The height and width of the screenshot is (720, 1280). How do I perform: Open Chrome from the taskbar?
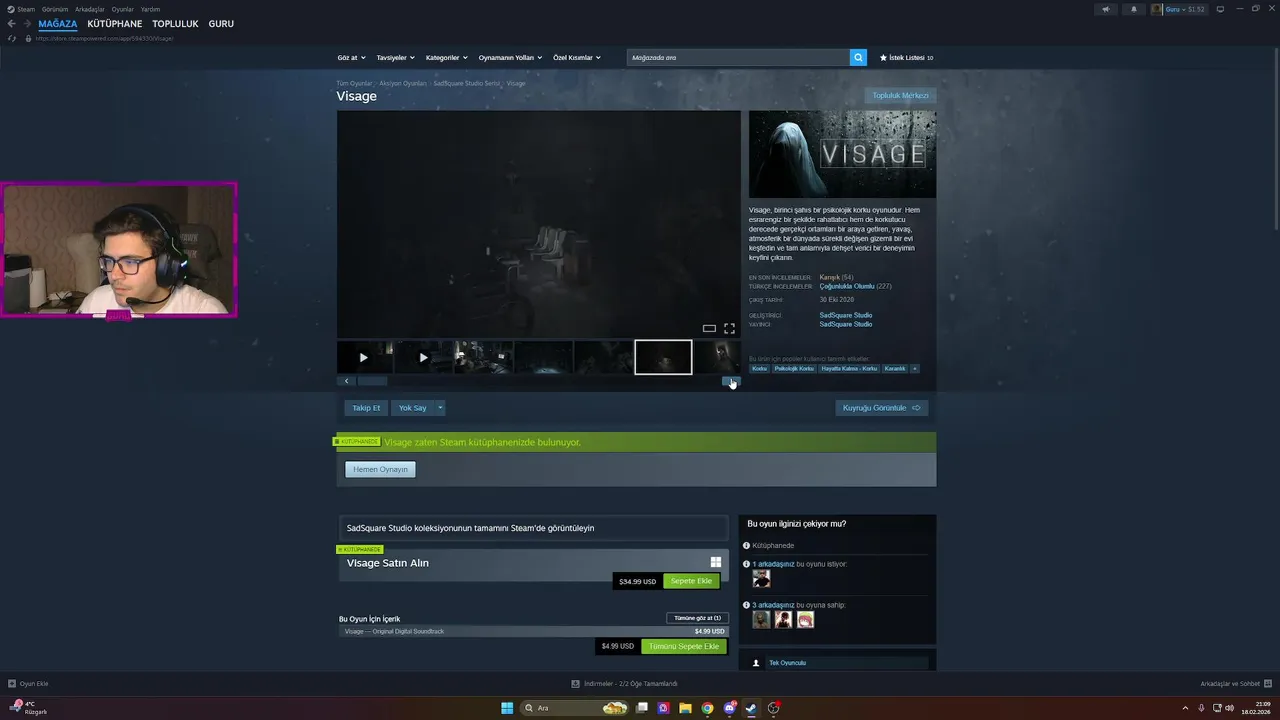707,708
